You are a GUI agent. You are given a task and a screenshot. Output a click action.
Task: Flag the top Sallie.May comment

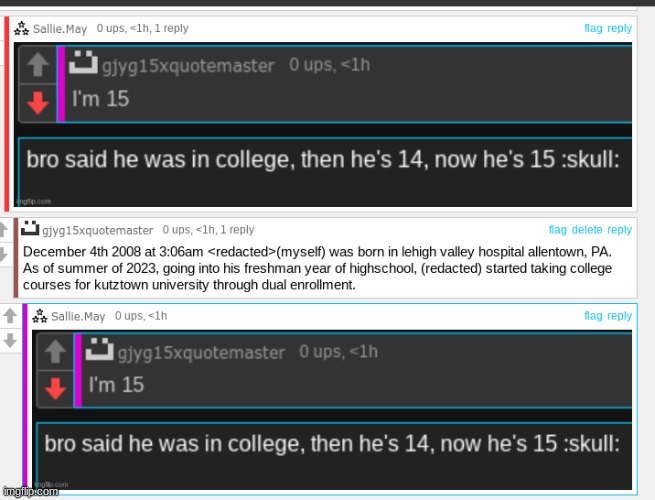coord(593,28)
